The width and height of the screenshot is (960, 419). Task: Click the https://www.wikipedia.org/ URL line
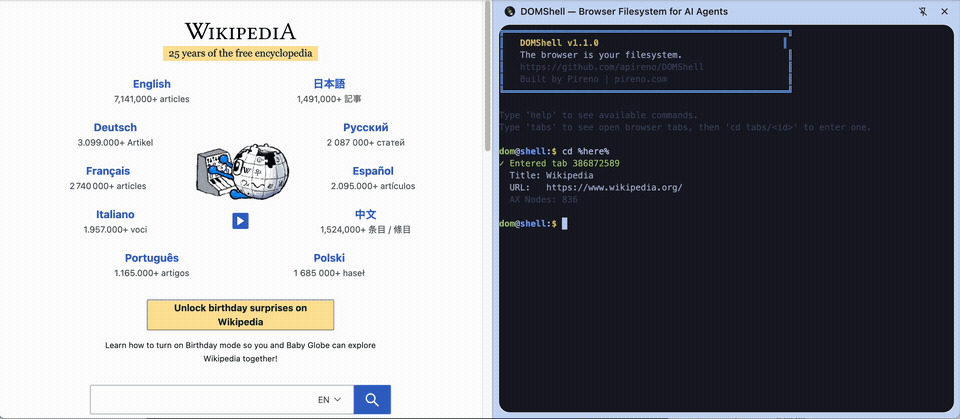click(614, 187)
